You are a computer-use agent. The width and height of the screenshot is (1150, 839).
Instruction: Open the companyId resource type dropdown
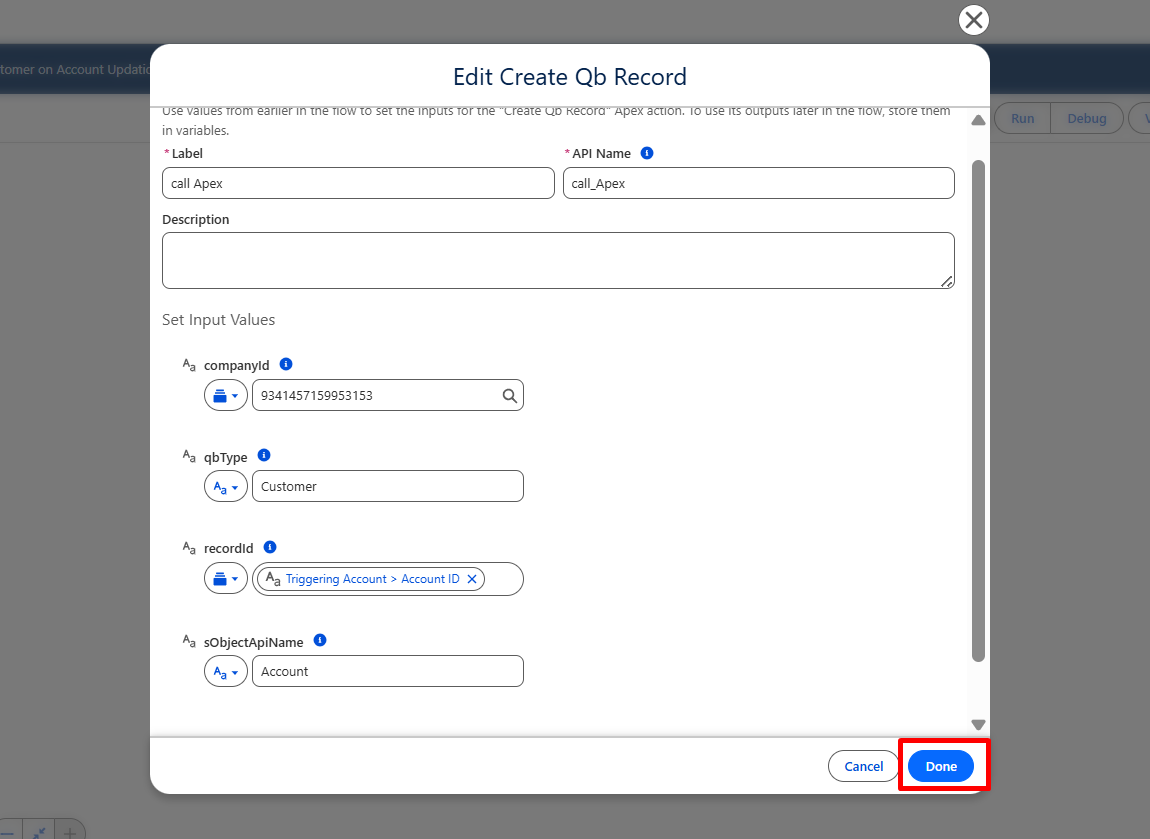click(226, 395)
